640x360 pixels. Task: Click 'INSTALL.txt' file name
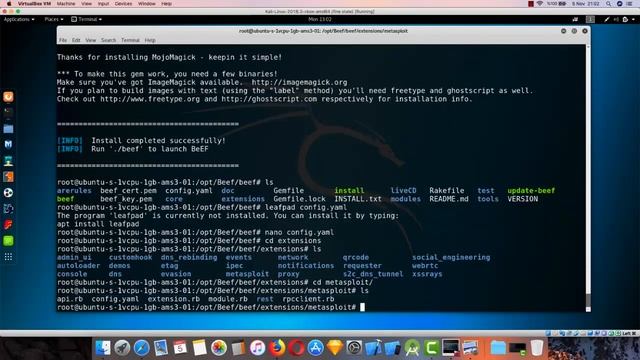pyautogui.click(x=358, y=199)
